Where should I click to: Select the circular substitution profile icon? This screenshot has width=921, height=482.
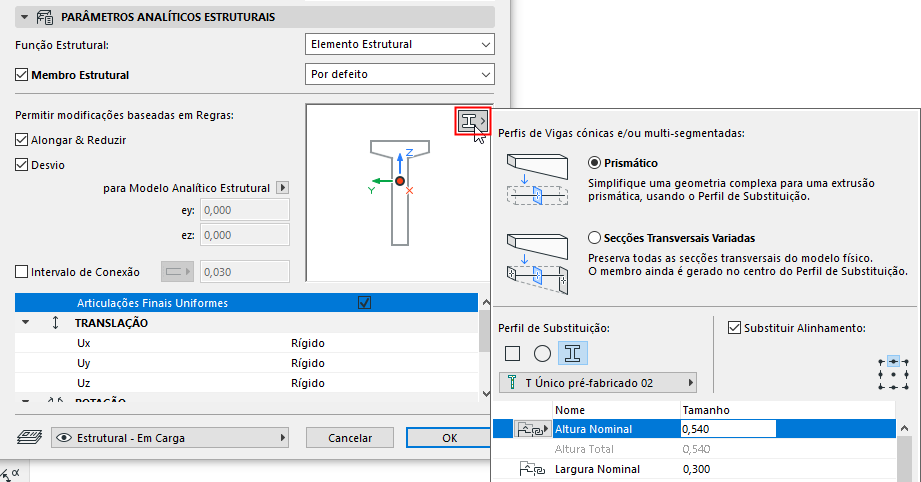pos(542,353)
